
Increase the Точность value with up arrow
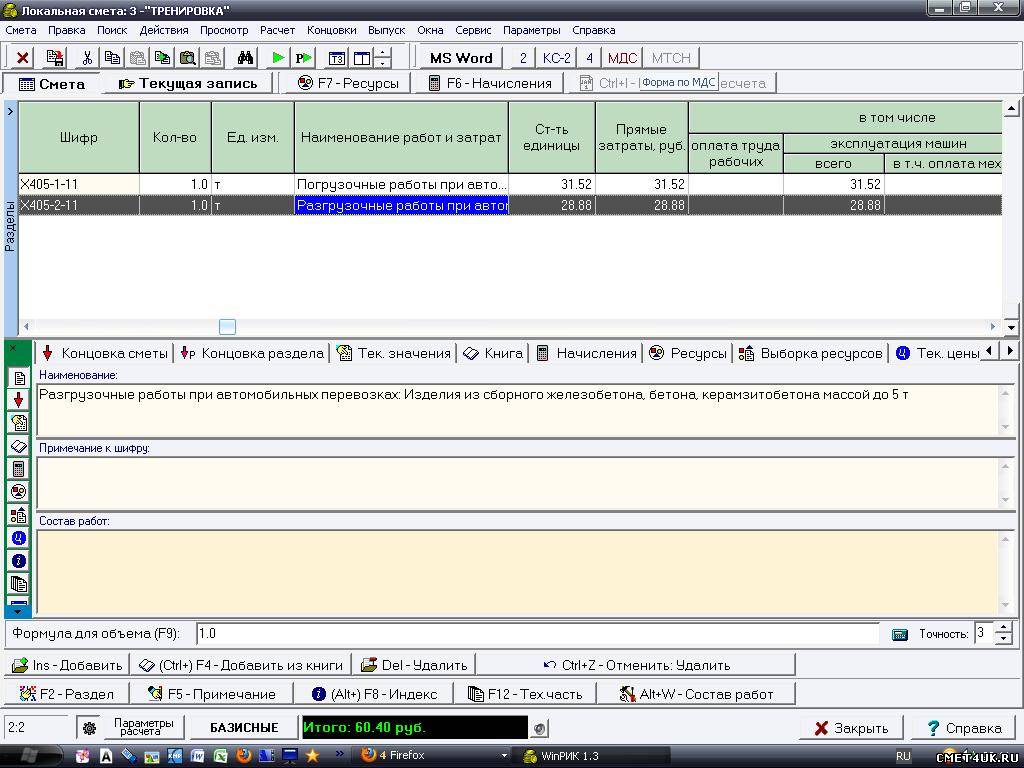(x=1004, y=627)
